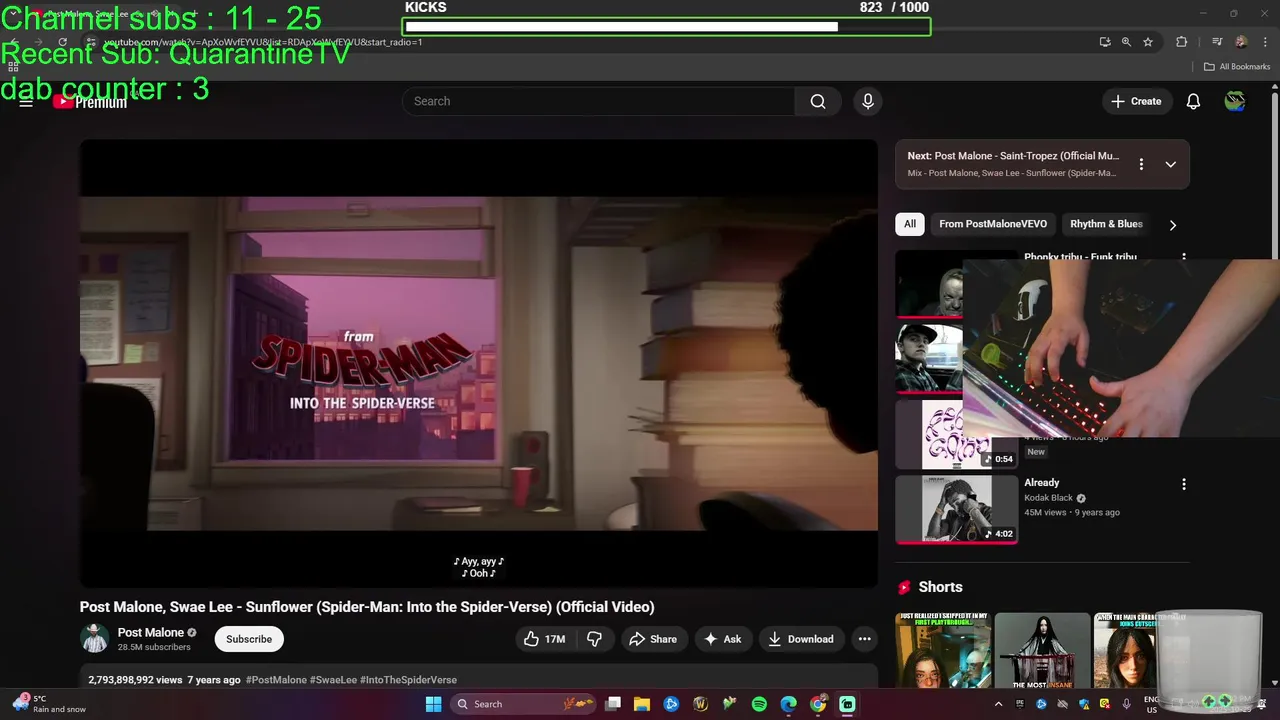Screen dimensions: 1280x720
Task: Click the Sunflower video player
Action: (479, 363)
